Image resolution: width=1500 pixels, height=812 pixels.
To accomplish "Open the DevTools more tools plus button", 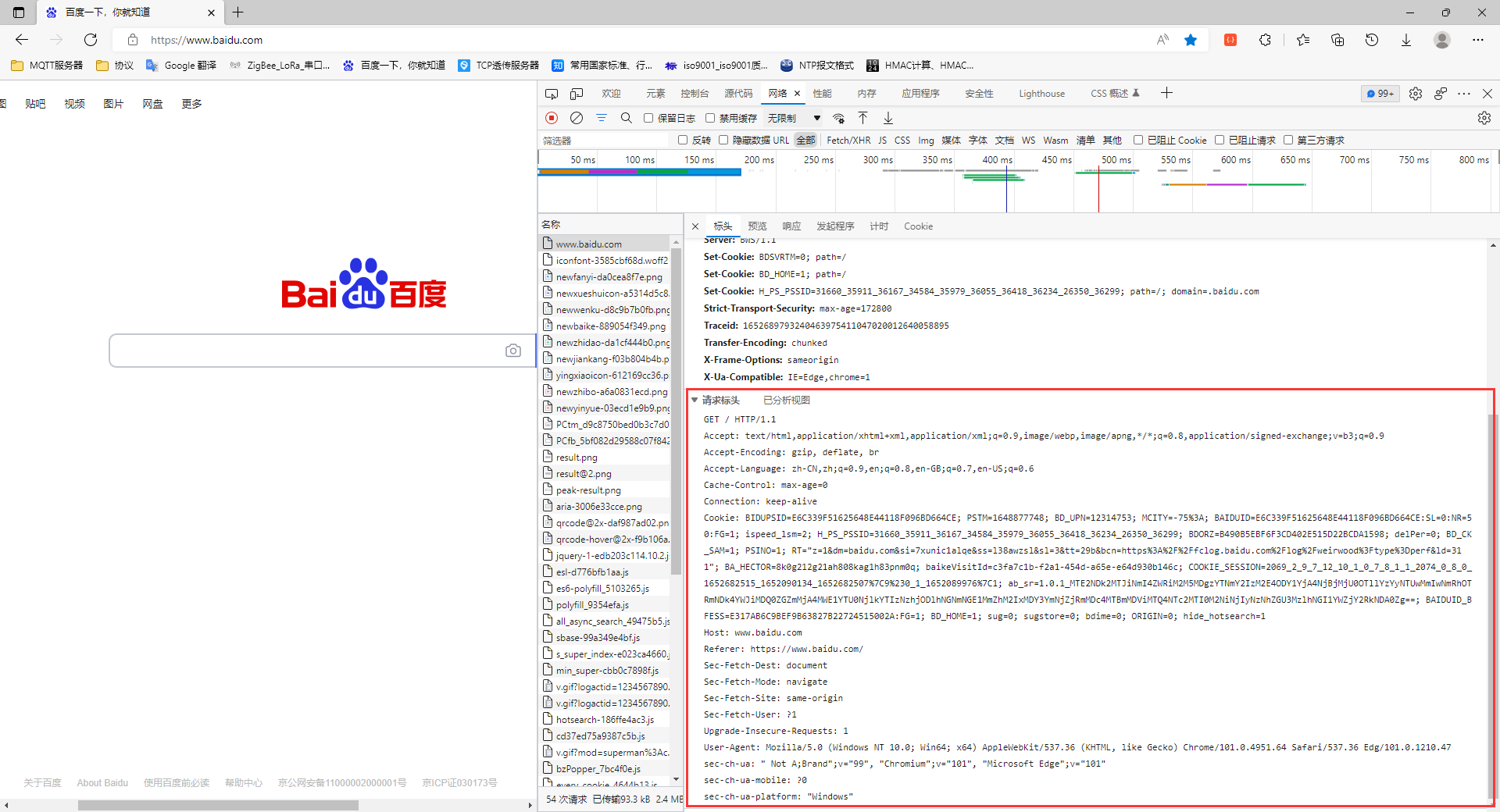I will pos(1166,93).
